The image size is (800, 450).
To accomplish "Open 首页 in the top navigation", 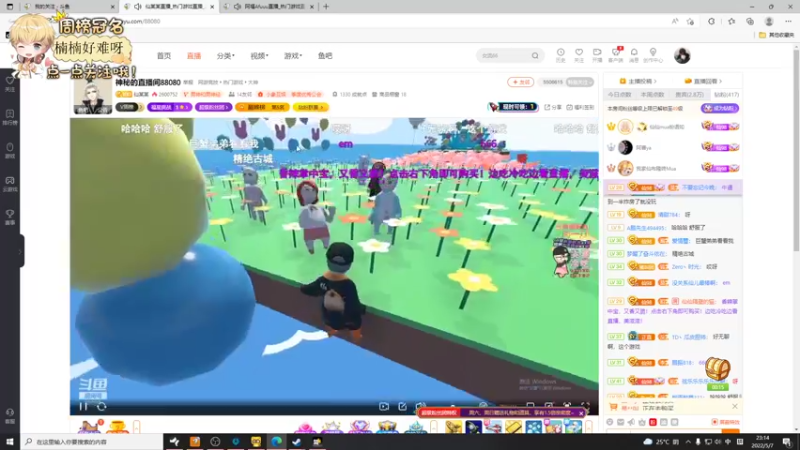I will click(x=164, y=56).
